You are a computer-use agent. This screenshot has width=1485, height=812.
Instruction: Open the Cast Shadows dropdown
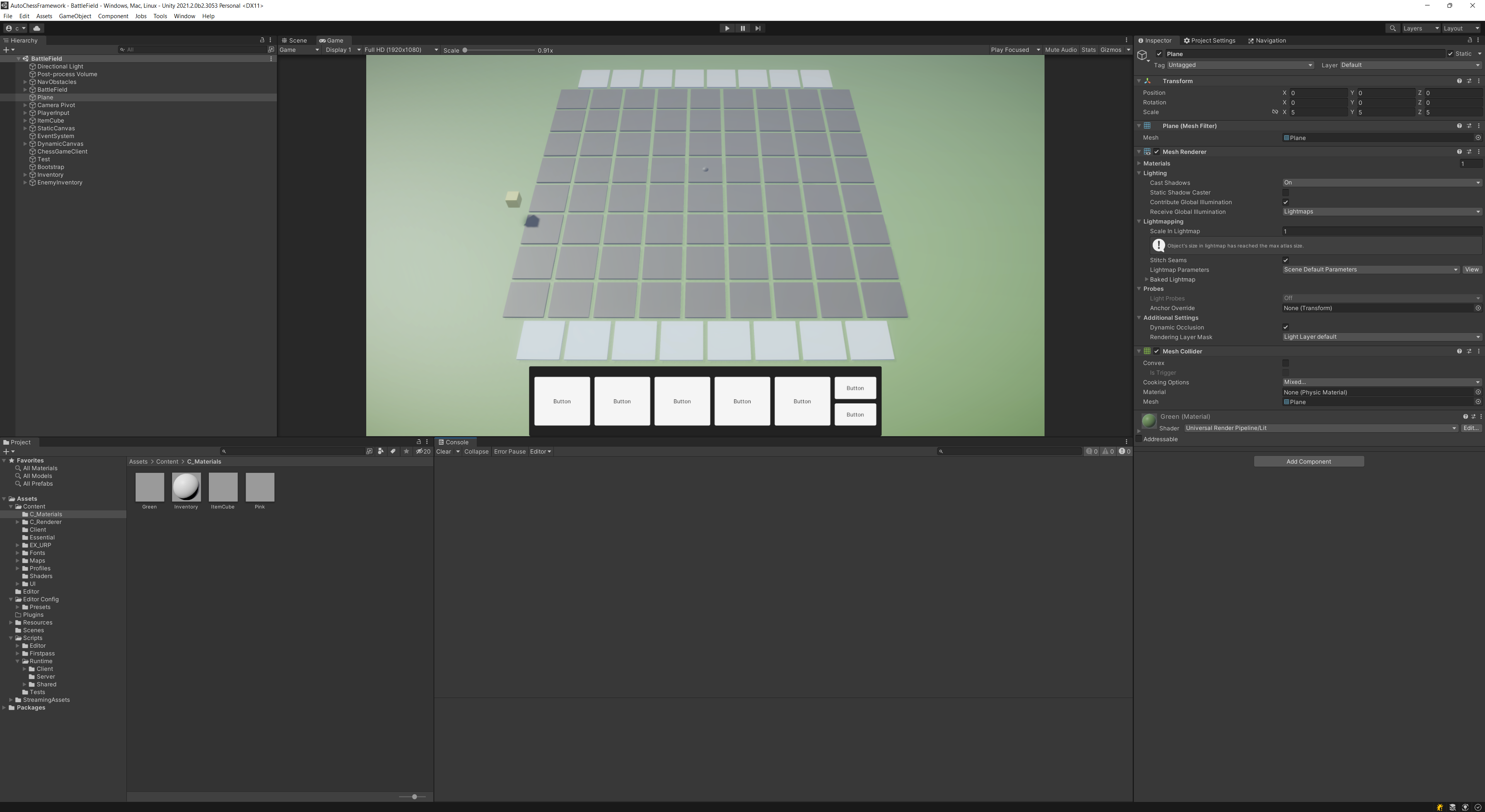pyautogui.click(x=1381, y=183)
